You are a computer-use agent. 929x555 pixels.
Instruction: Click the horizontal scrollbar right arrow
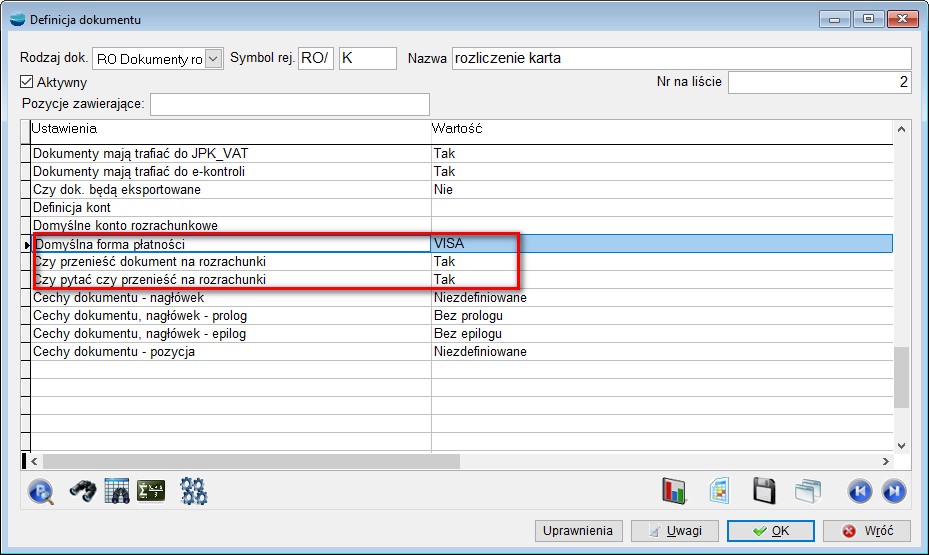point(886,461)
